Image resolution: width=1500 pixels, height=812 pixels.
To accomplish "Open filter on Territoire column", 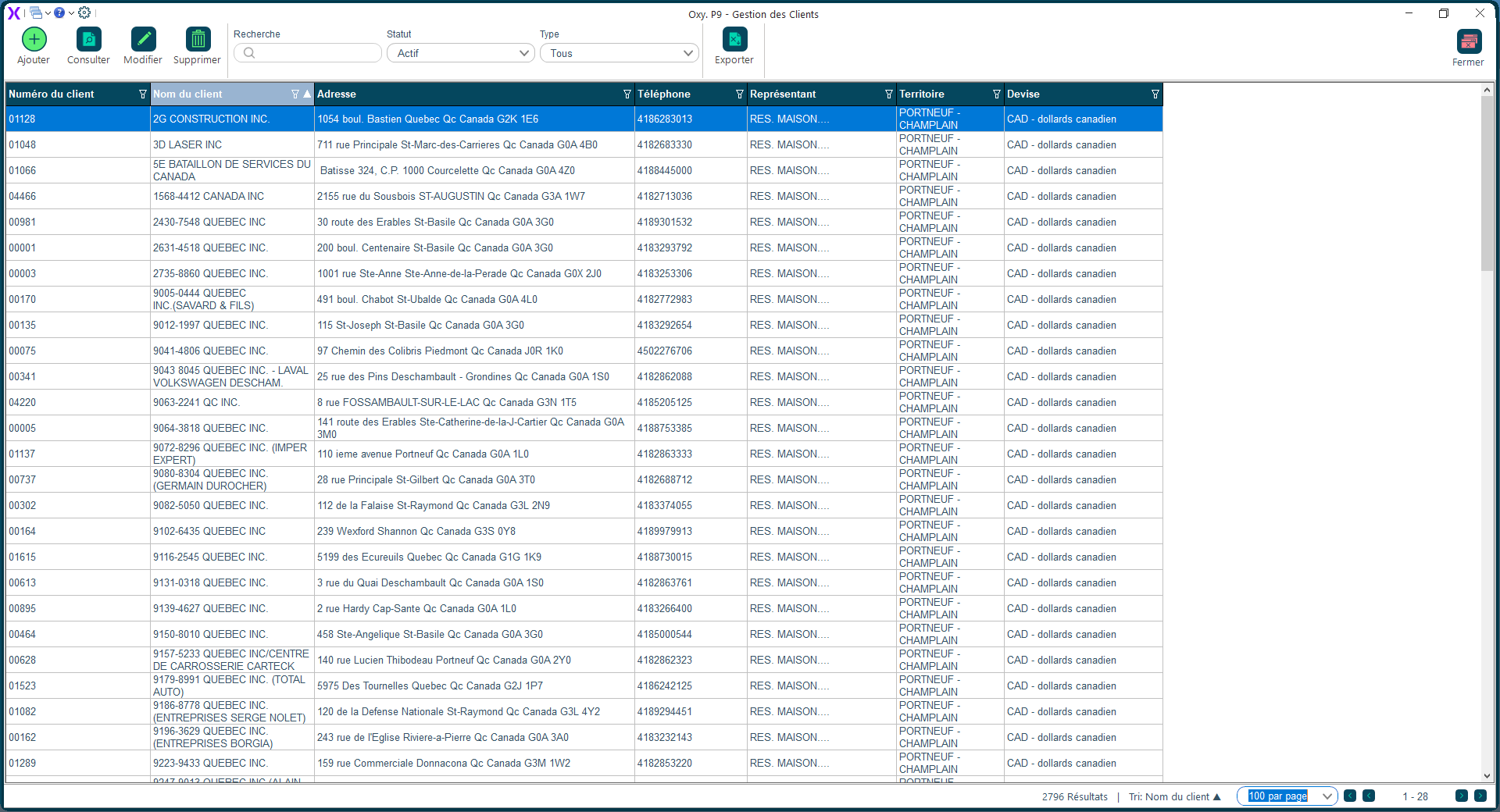I will [996, 94].
